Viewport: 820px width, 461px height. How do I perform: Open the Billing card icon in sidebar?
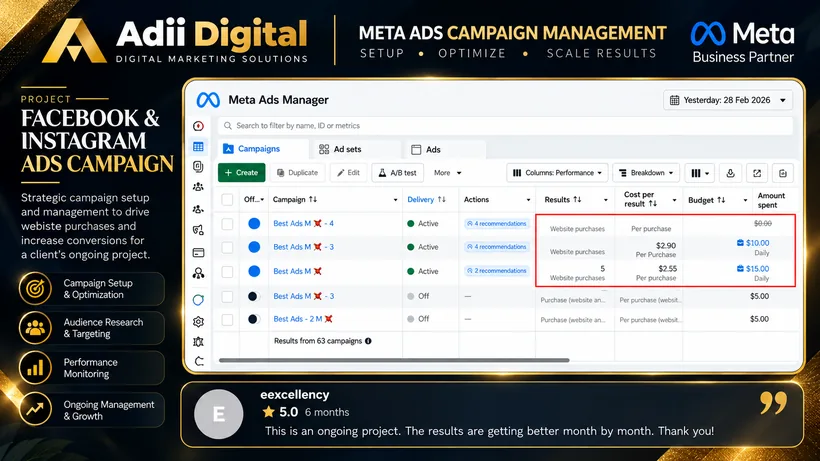[x=198, y=253]
